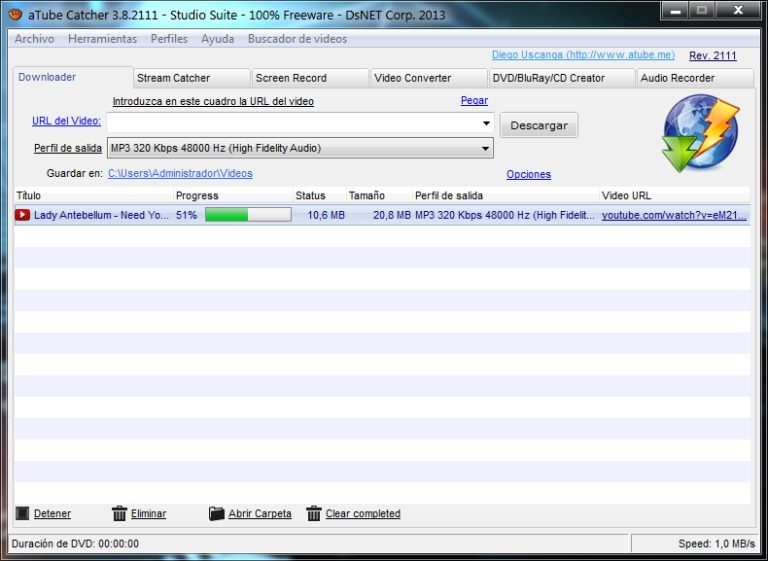Expand the URL del Video dropdown arrow
Viewport: 768px width, 561px height.
(x=486, y=123)
